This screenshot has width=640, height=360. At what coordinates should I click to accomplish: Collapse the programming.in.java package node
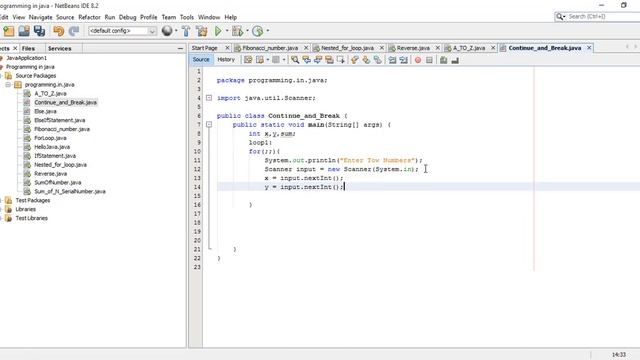[8, 84]
